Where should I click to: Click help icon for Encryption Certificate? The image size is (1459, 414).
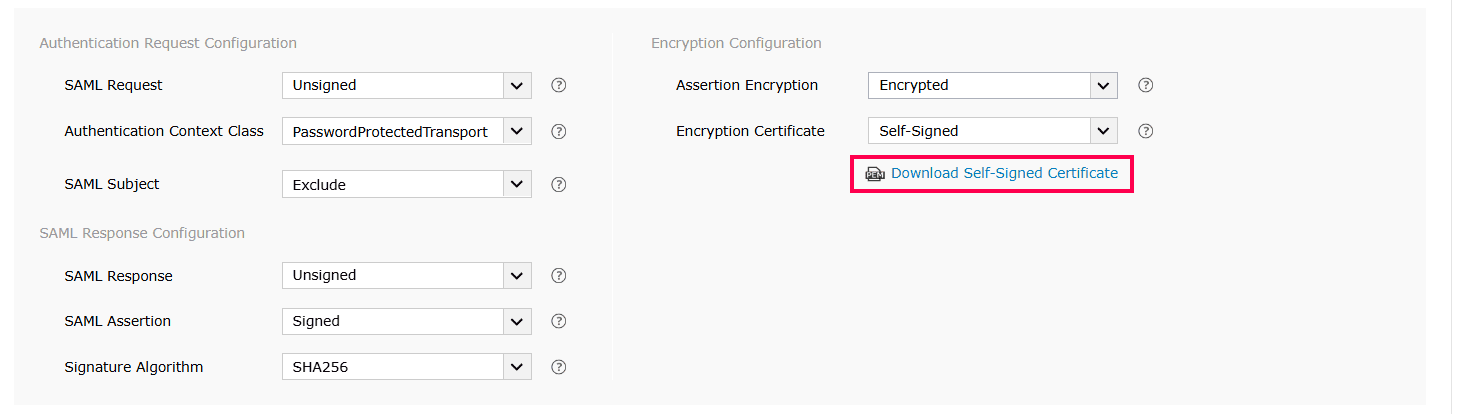[x=1146, y=131]
